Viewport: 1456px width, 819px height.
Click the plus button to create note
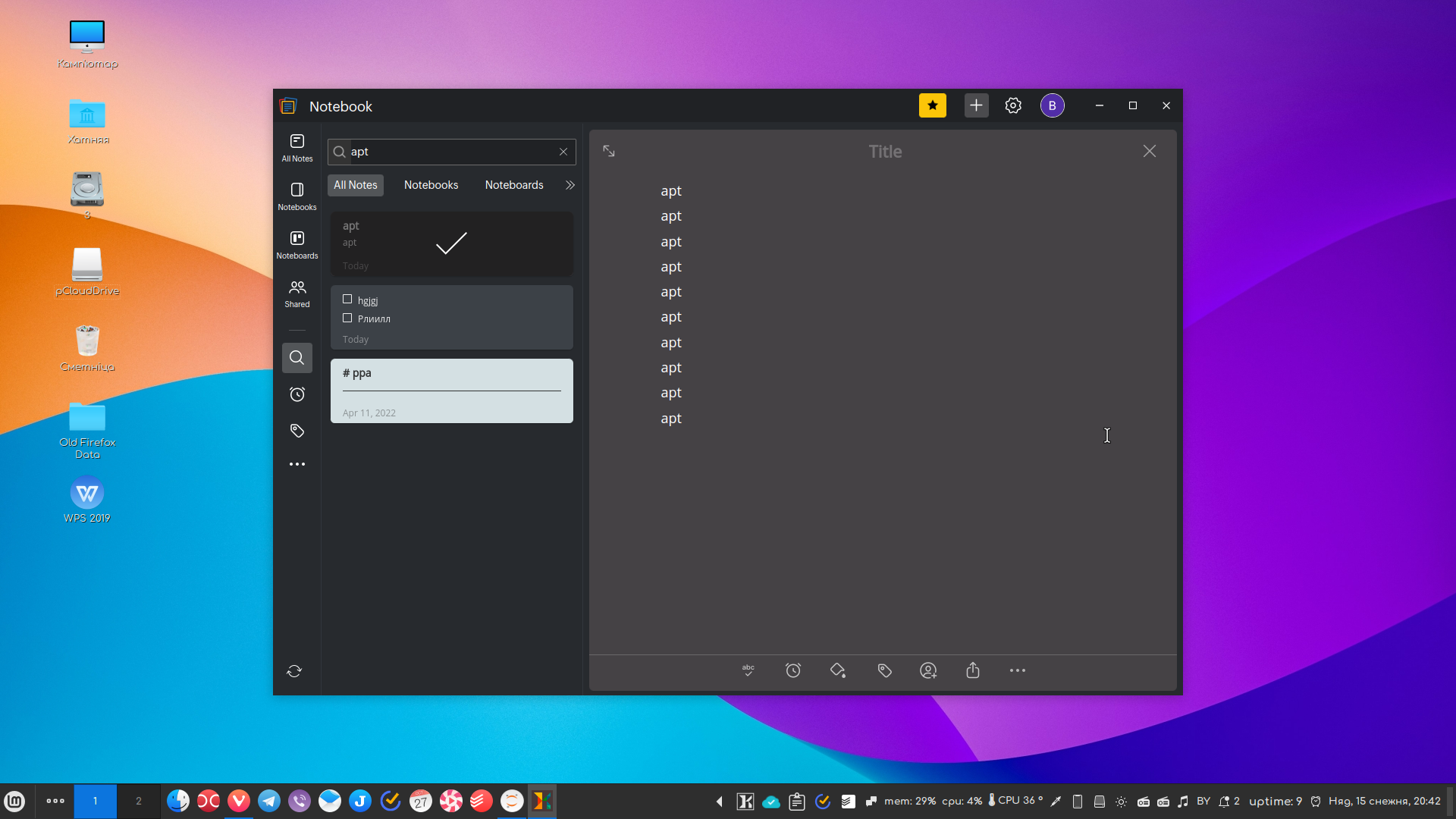click(976, 105)
